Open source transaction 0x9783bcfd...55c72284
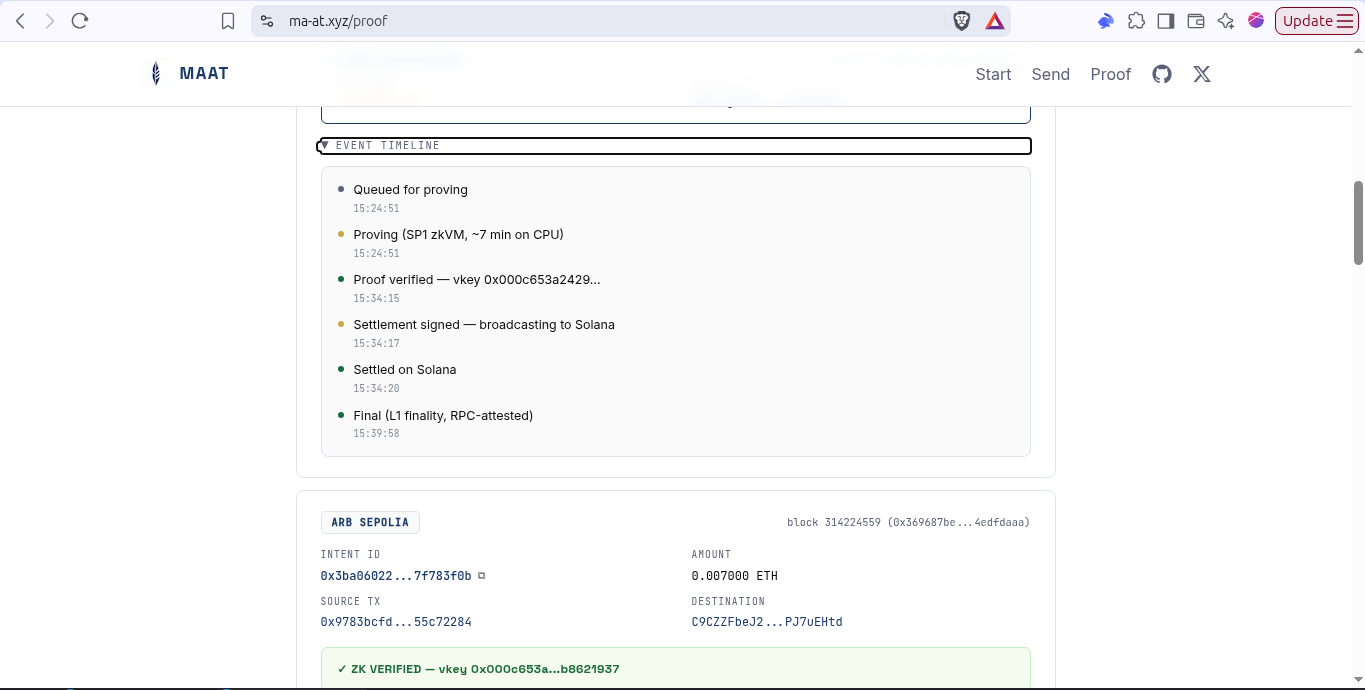This screenshot has width=1365, height=690. [396, 622]
